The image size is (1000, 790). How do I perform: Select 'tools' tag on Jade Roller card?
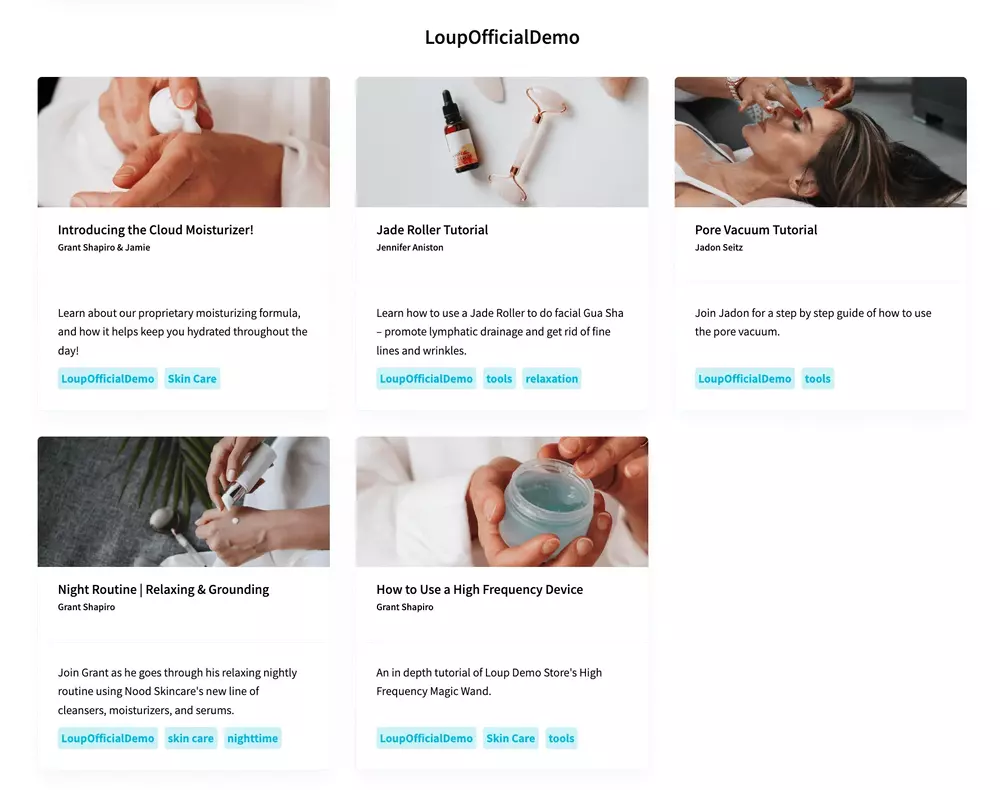(x=499, y=378)
